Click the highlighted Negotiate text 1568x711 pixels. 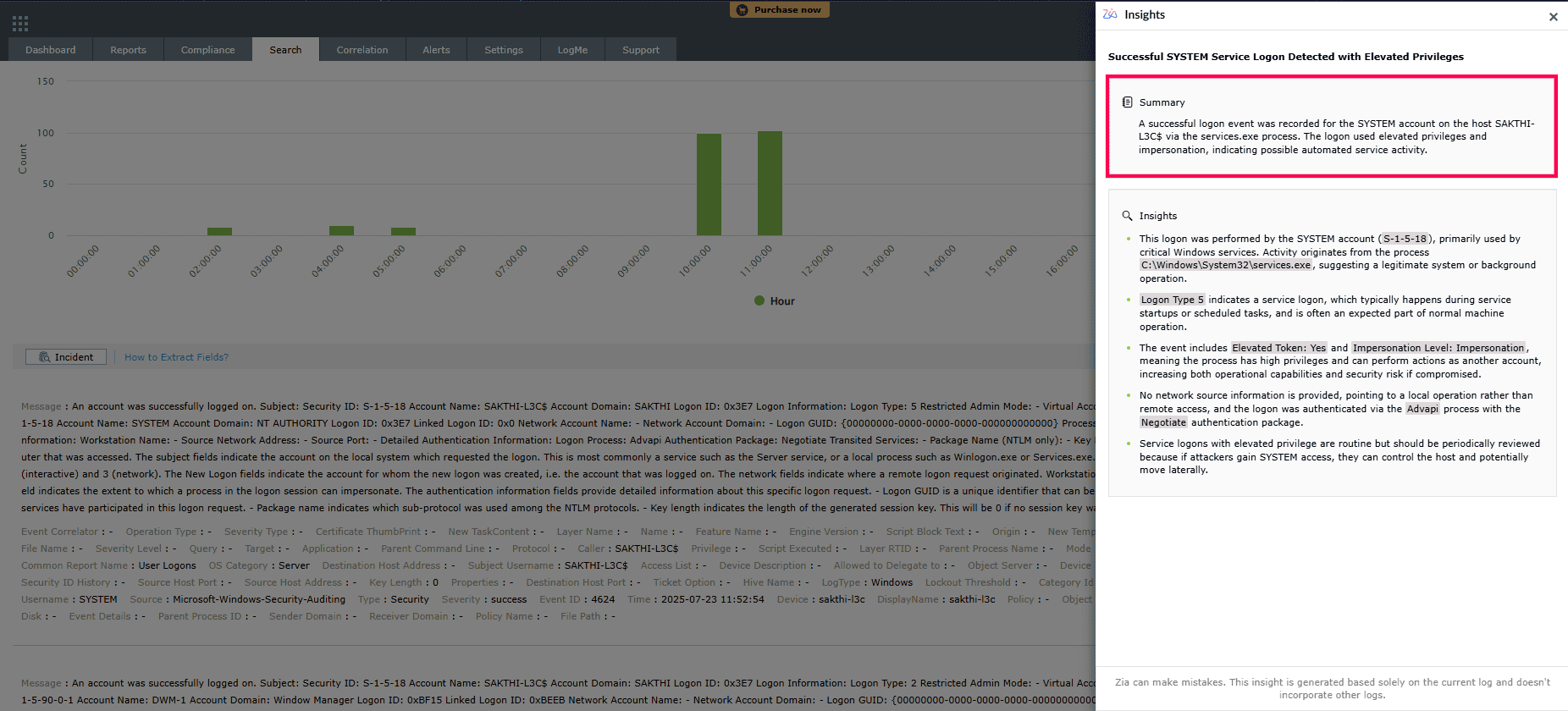click(1163, 422)
